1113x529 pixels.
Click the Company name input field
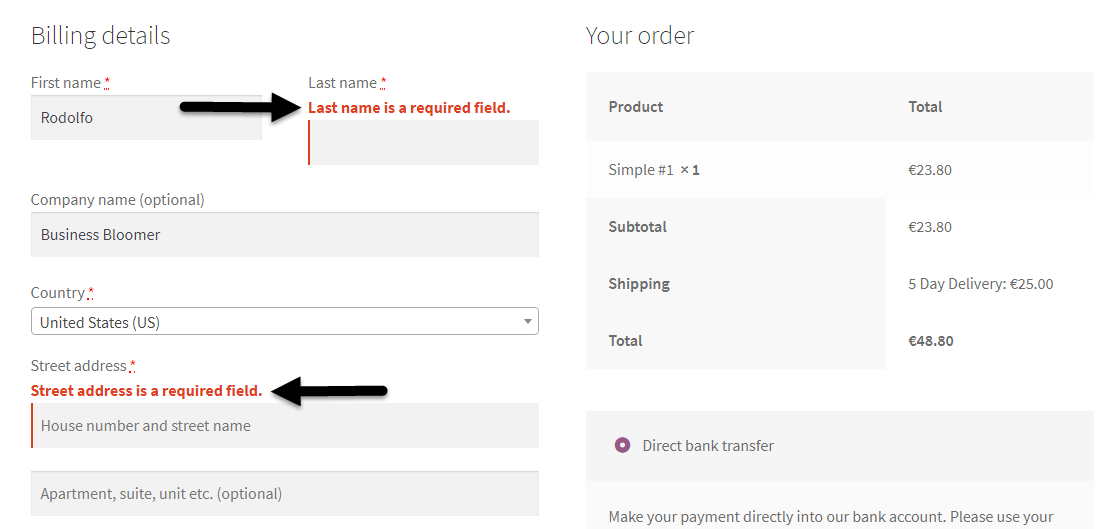coord(285,235)
